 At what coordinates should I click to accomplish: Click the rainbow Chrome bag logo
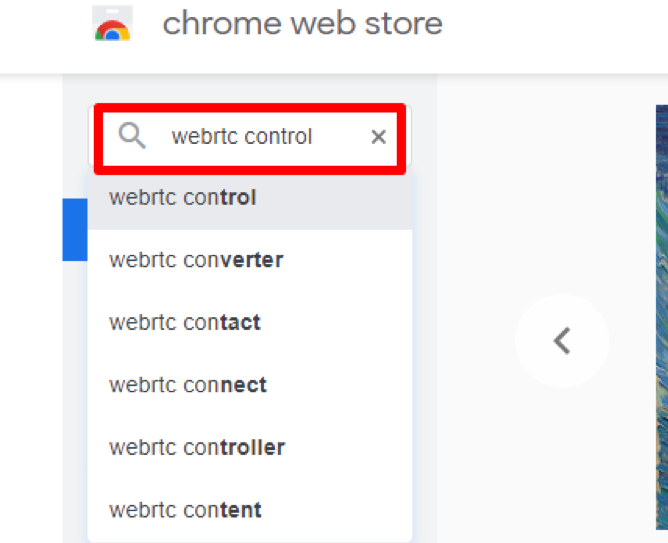112,23
